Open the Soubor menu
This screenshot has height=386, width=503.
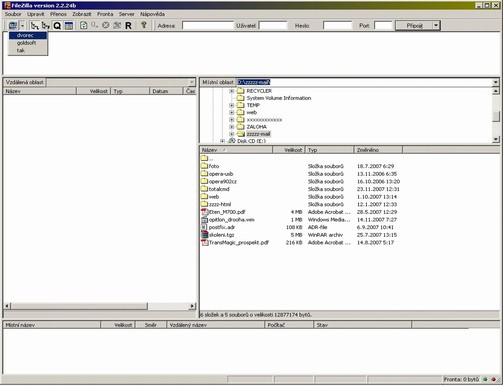(x=13, y=14)
